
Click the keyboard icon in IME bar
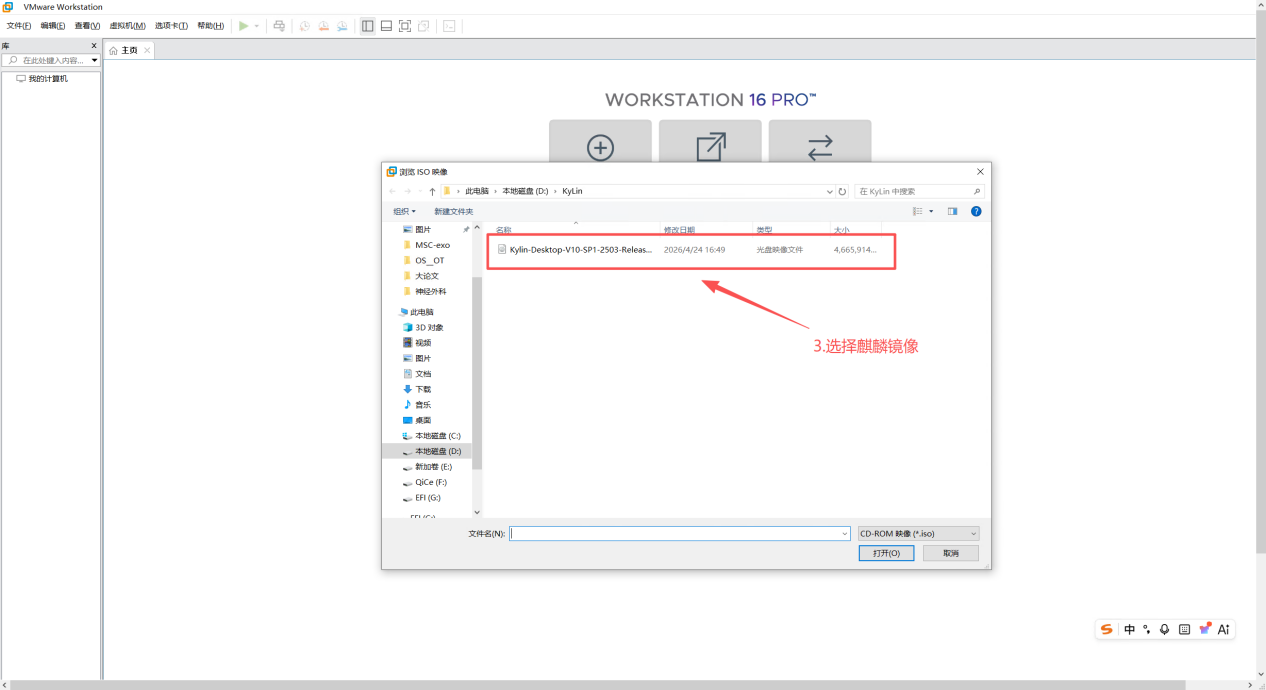(x=1184, y=629)
